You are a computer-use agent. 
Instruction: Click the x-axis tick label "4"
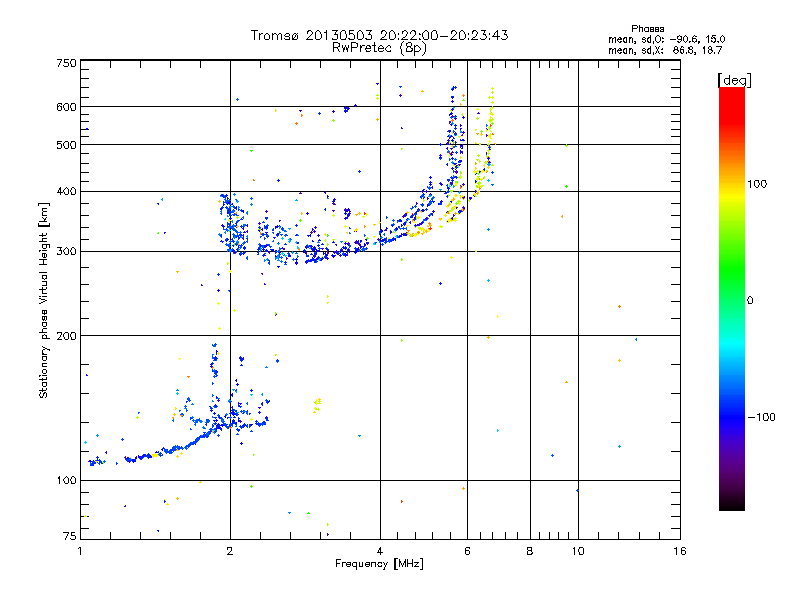tap(380, 551)
